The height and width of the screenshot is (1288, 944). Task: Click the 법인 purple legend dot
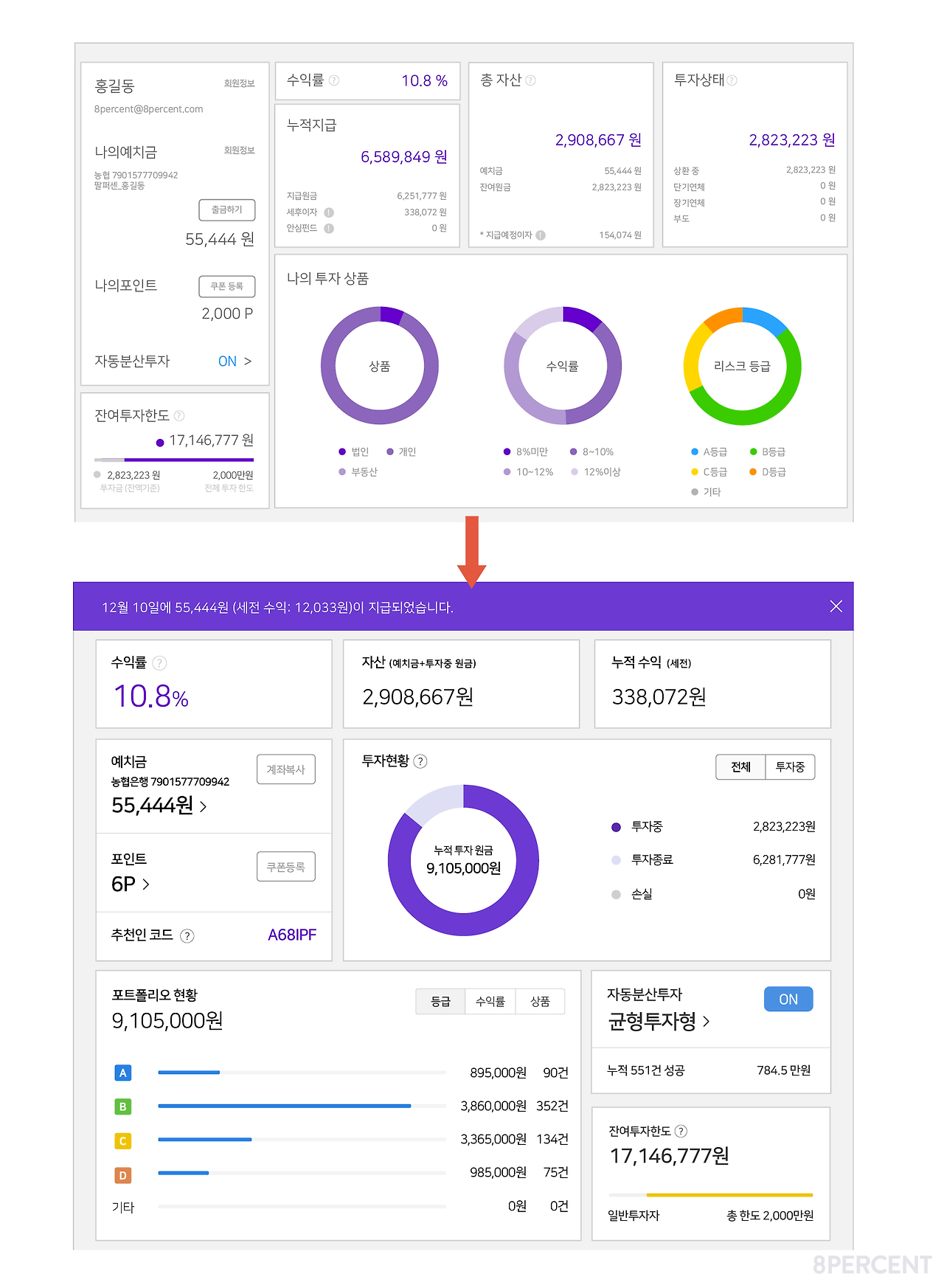(x=342, y=452)
